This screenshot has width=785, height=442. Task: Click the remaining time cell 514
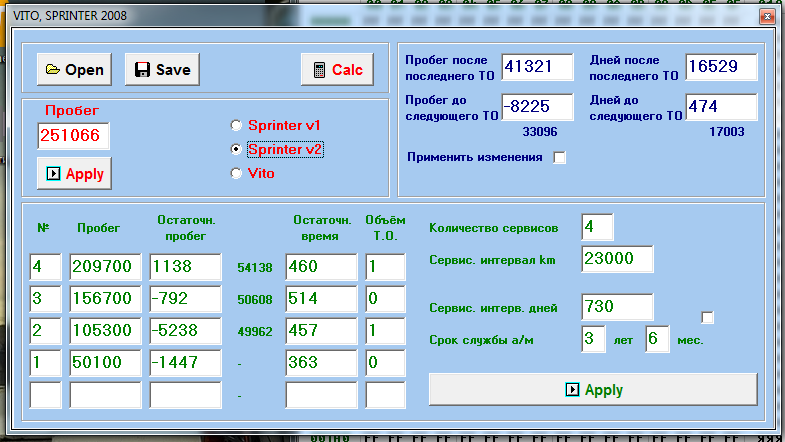click(321, 299)
